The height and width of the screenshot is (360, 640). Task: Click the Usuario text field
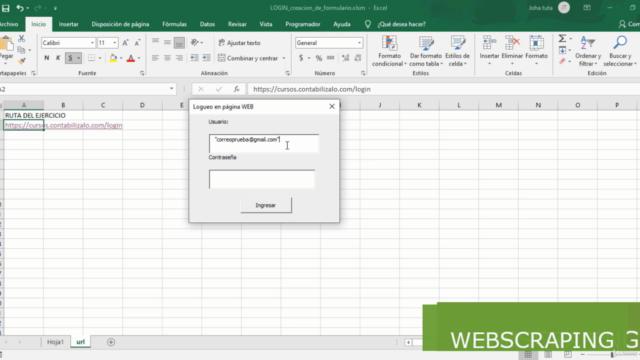(264, 143)
